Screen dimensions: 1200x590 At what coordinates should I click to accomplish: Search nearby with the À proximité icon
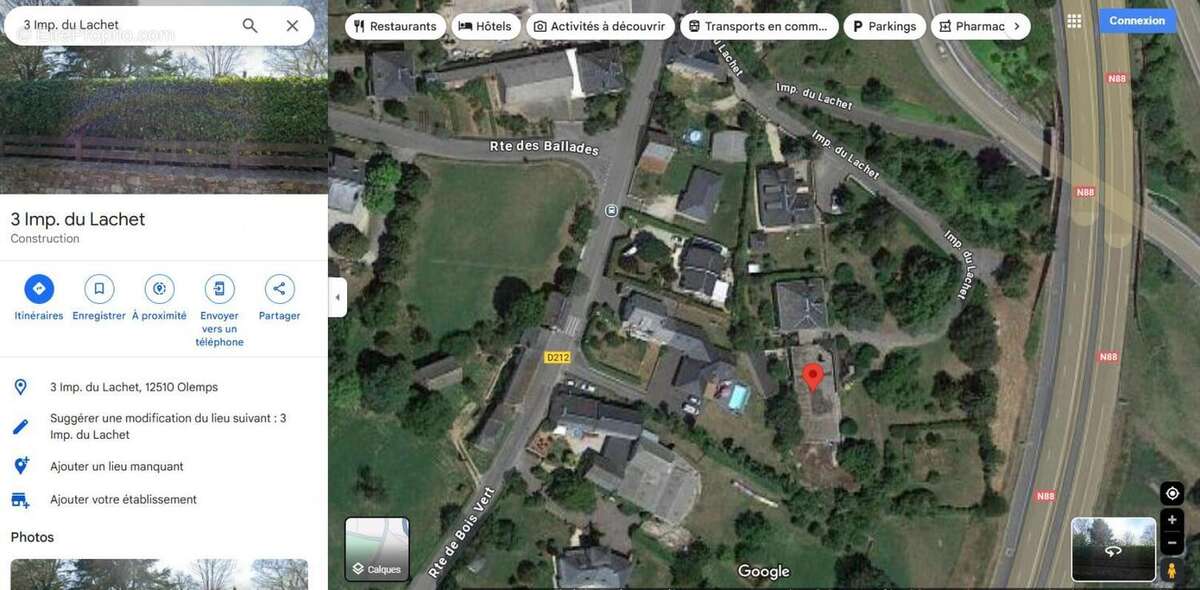point(159,289)
